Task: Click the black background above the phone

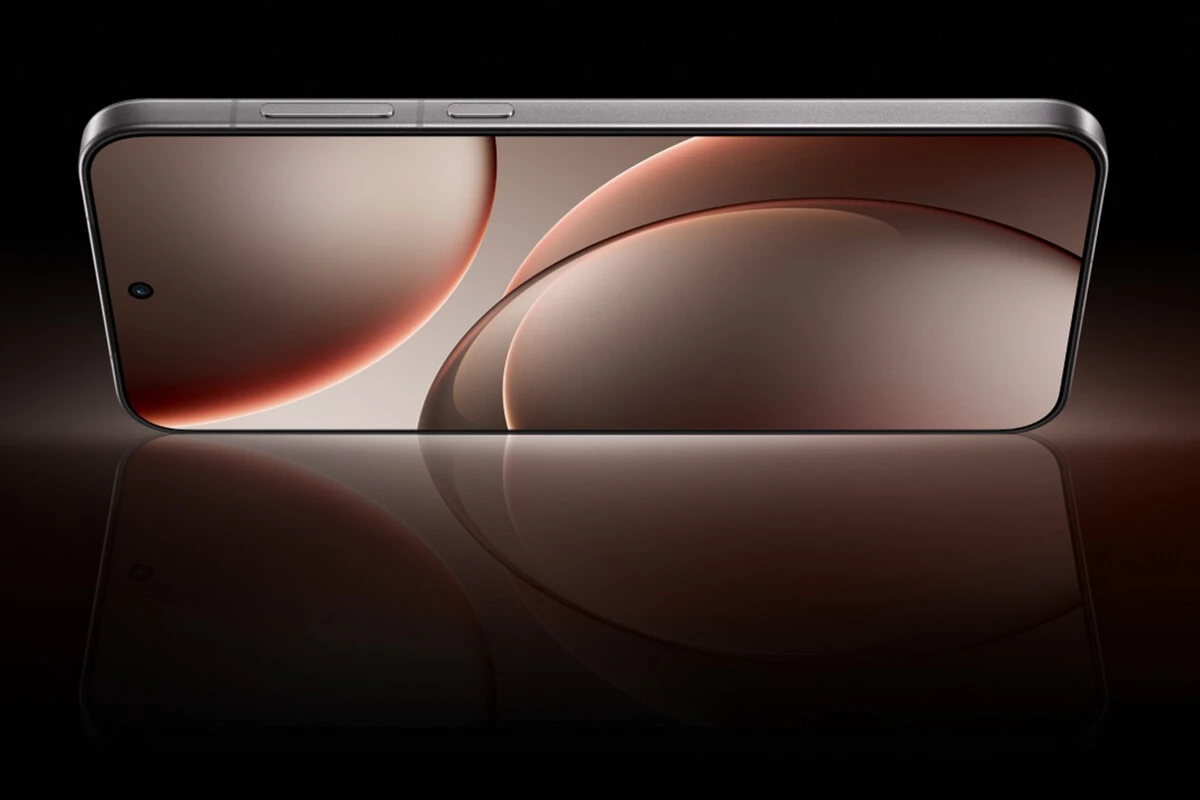Action: [600, 45]
